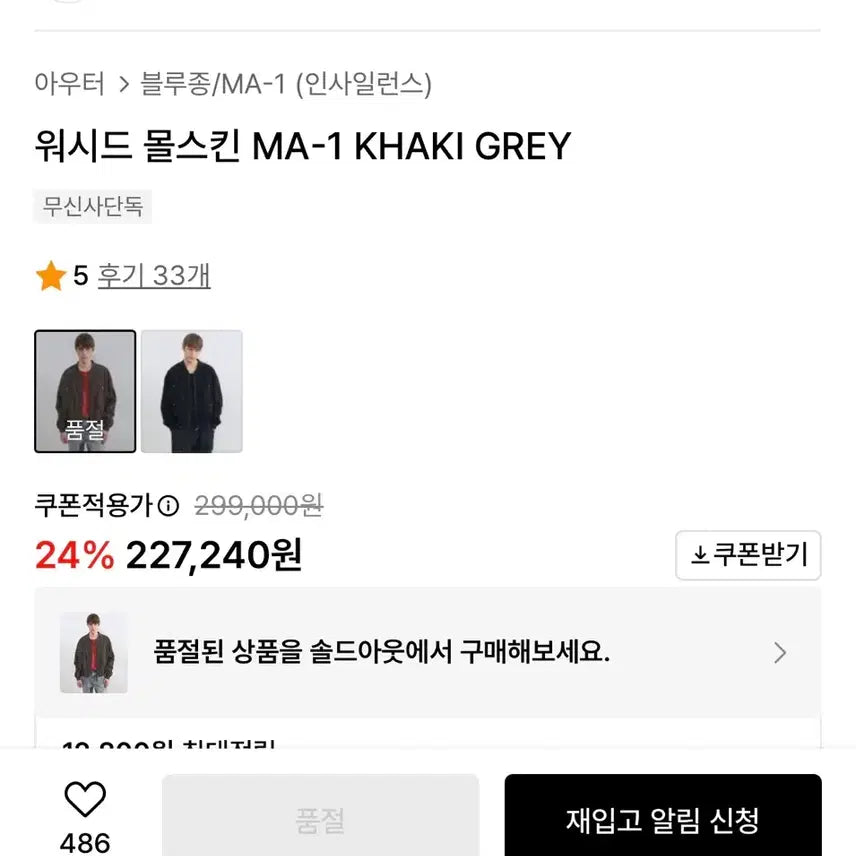Expand the 쿠폰받기 coupon panel
The height and width of the screenshot is (856, 856).
tap(748, 556)
